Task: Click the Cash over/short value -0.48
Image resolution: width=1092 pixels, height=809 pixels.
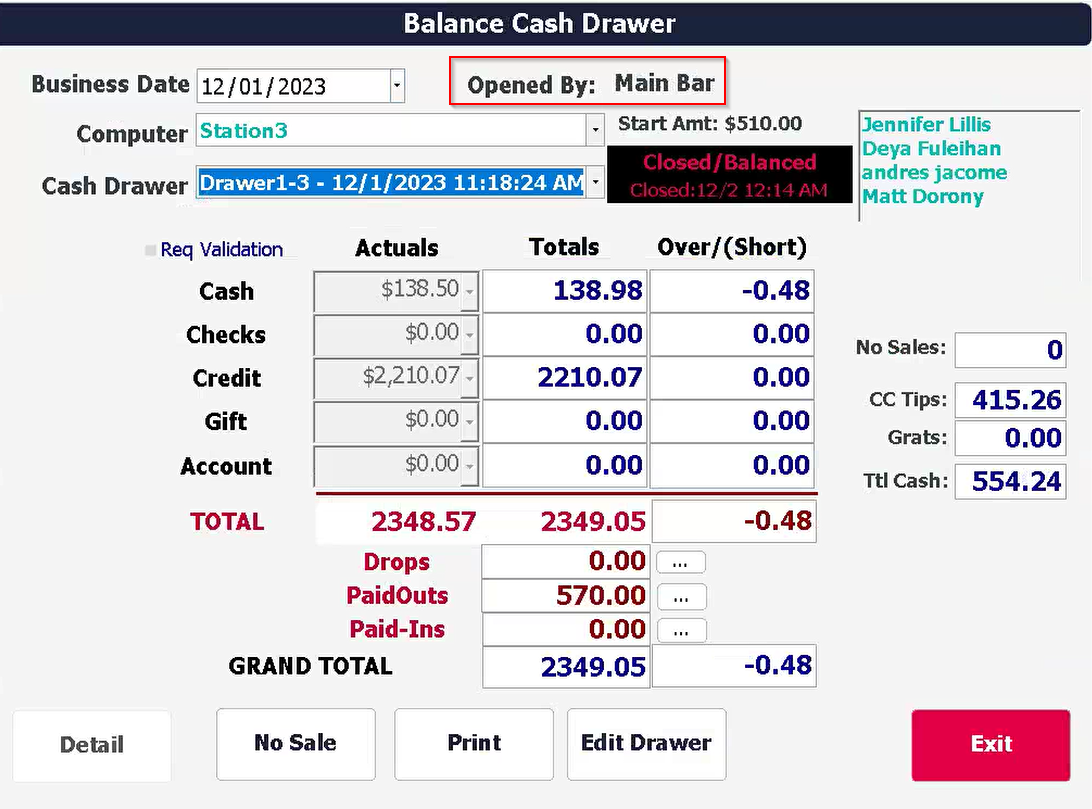Action: click(732, 291)
